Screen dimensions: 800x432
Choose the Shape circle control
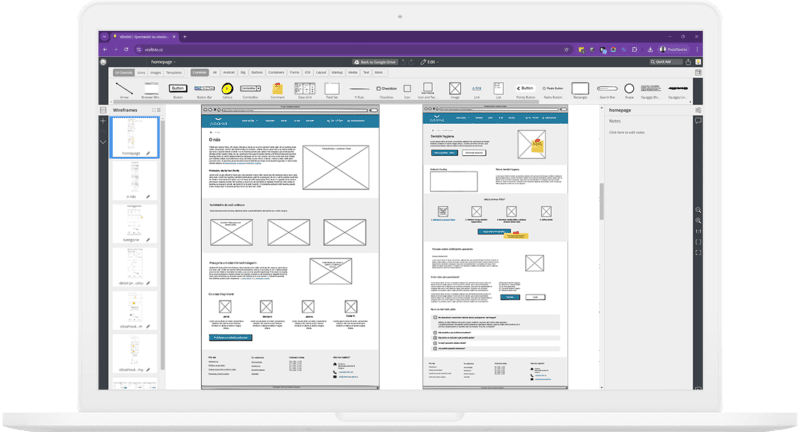(630, 90)
